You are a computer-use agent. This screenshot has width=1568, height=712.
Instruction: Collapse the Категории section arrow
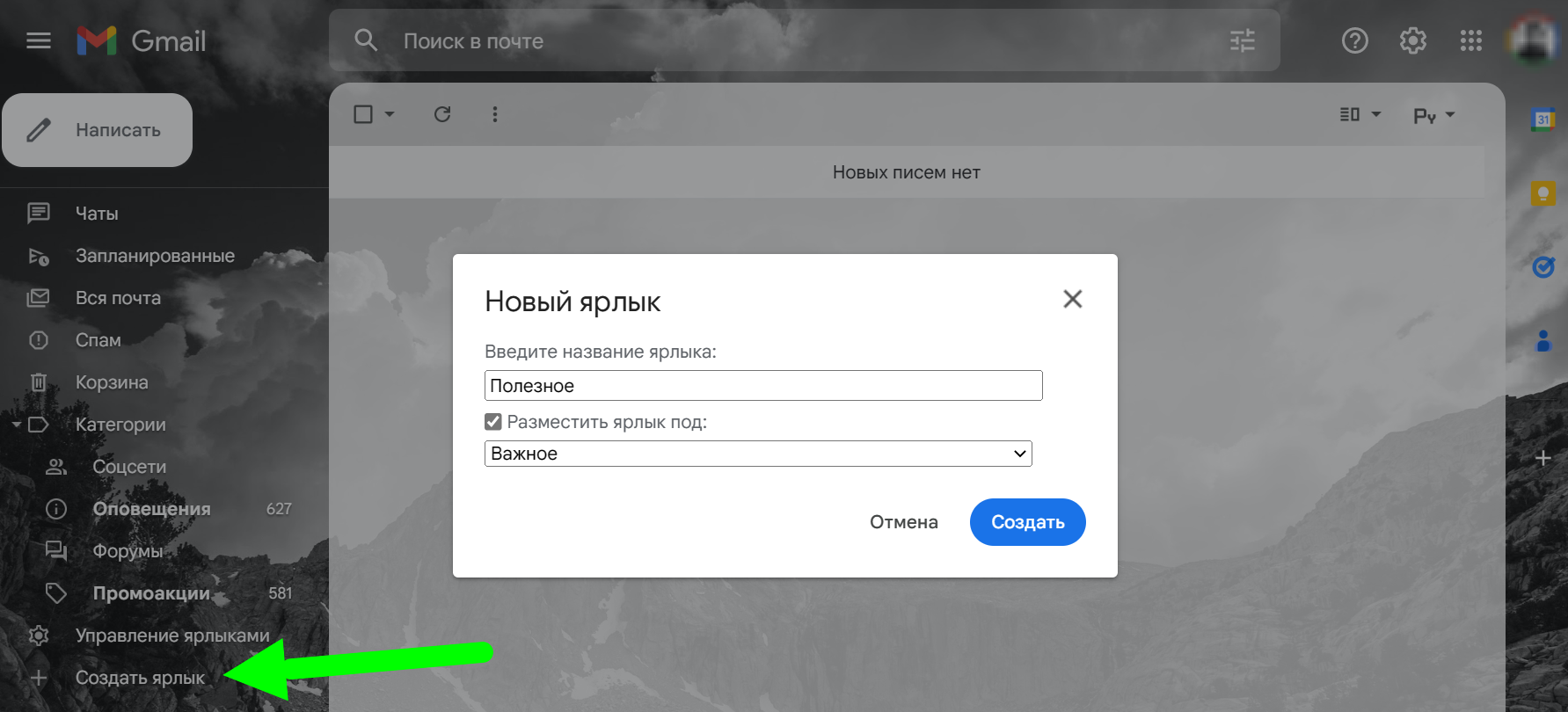tap(16, 425)
